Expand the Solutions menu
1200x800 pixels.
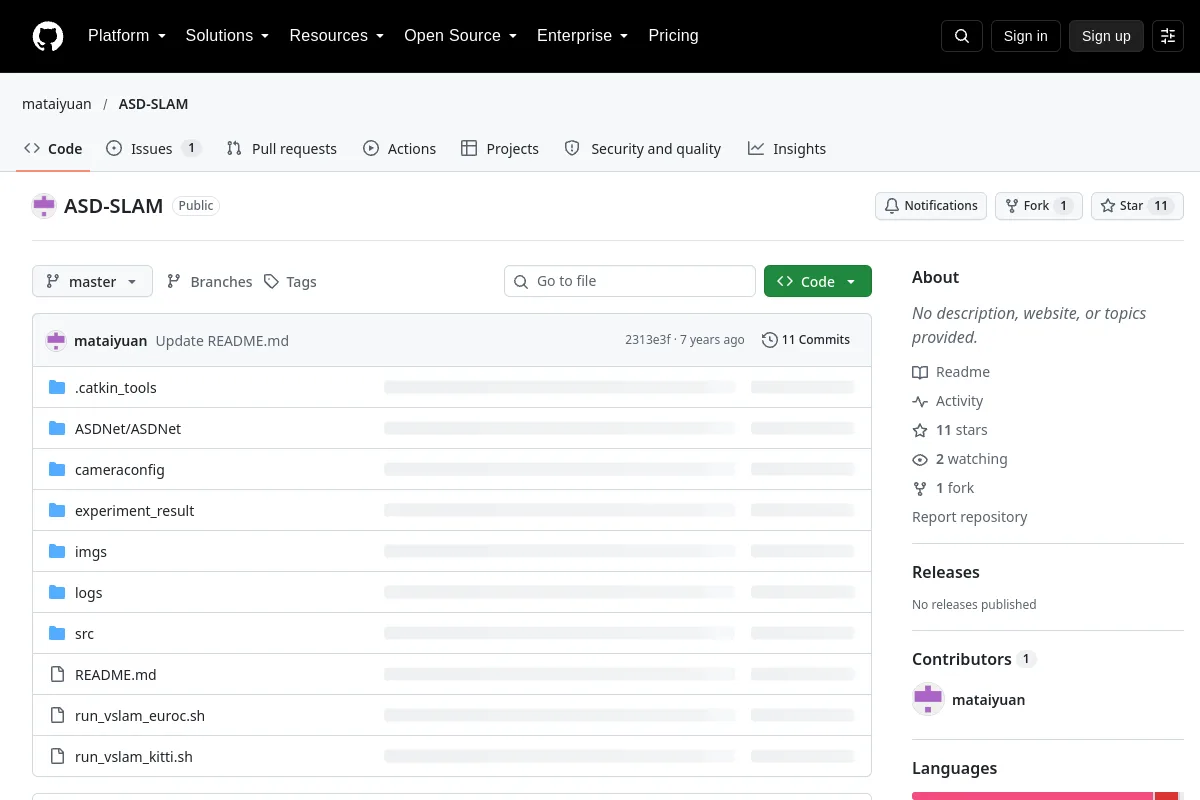[228, 36]
